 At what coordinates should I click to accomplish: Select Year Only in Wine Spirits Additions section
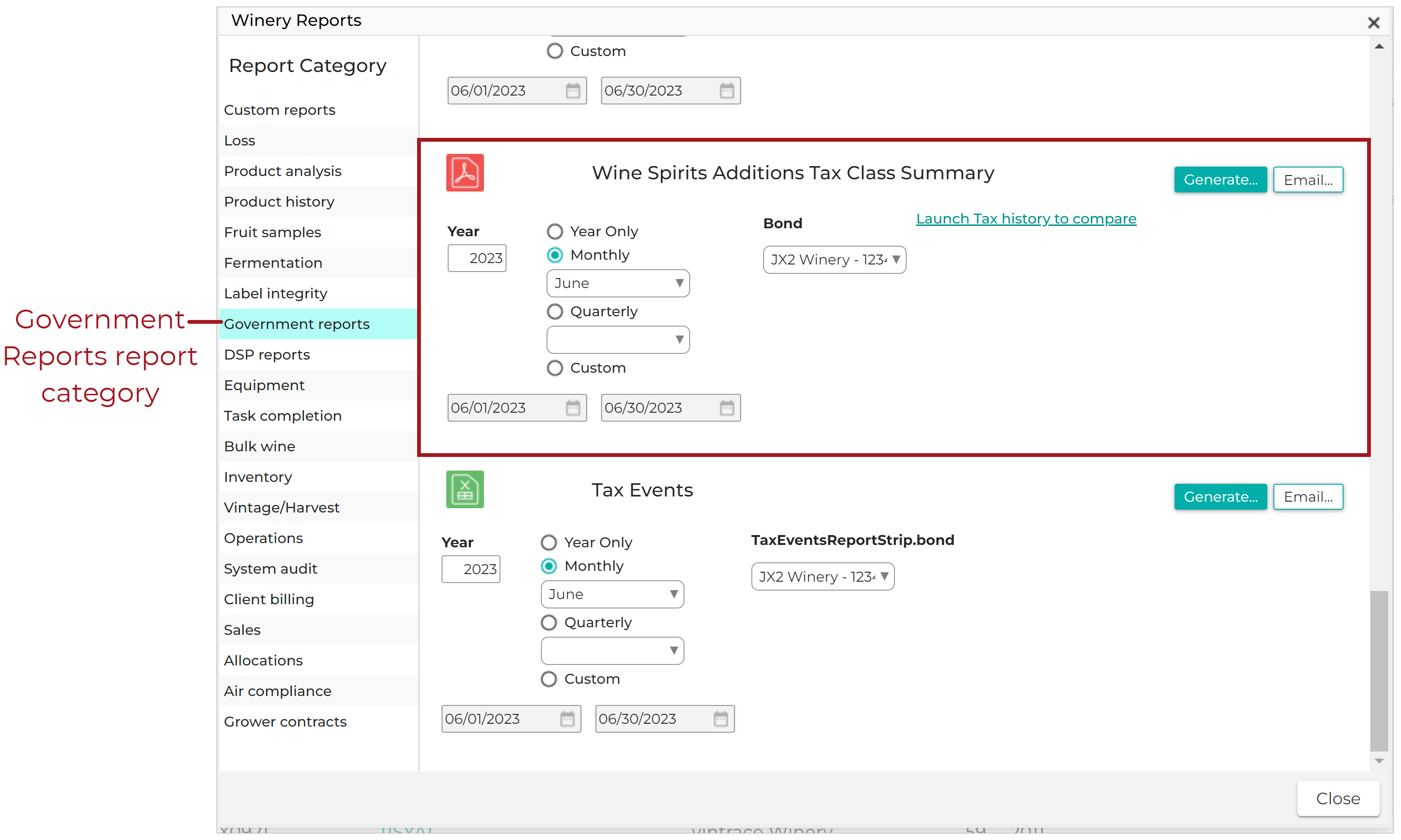click(x=555, y=232)
